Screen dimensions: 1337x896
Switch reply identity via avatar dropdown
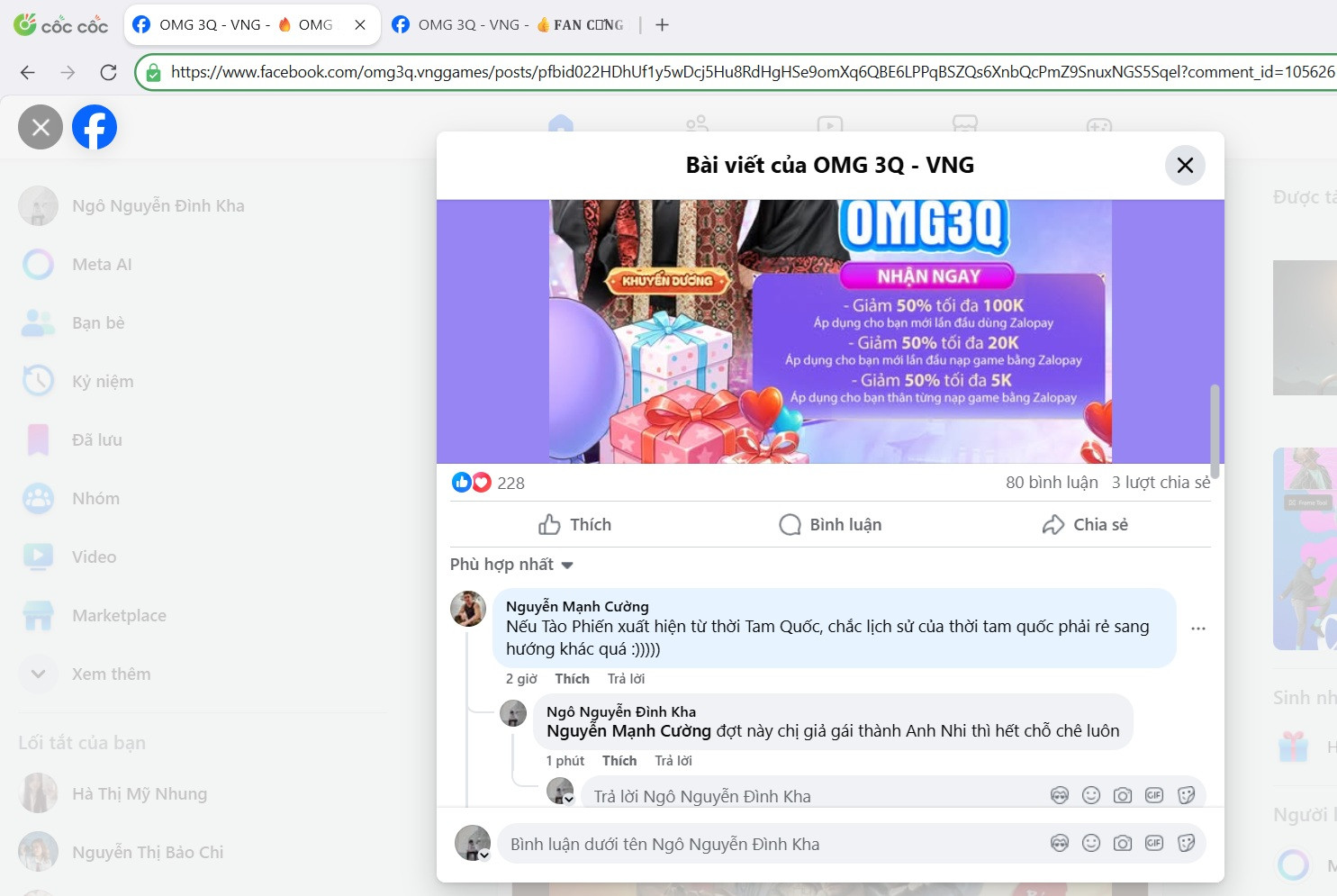pos(561,792)
